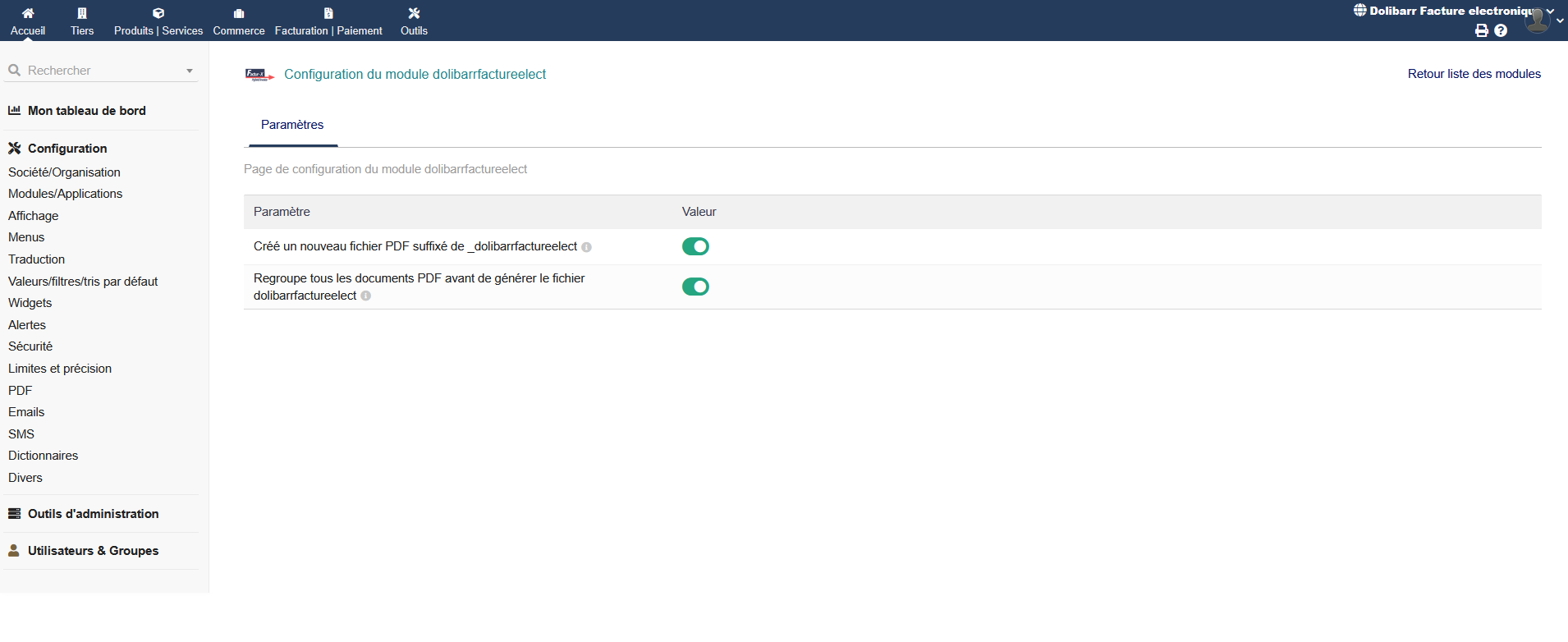Open the user account dropdown chevron
Screen dimensions: 1568x642
click(1560, 21)
